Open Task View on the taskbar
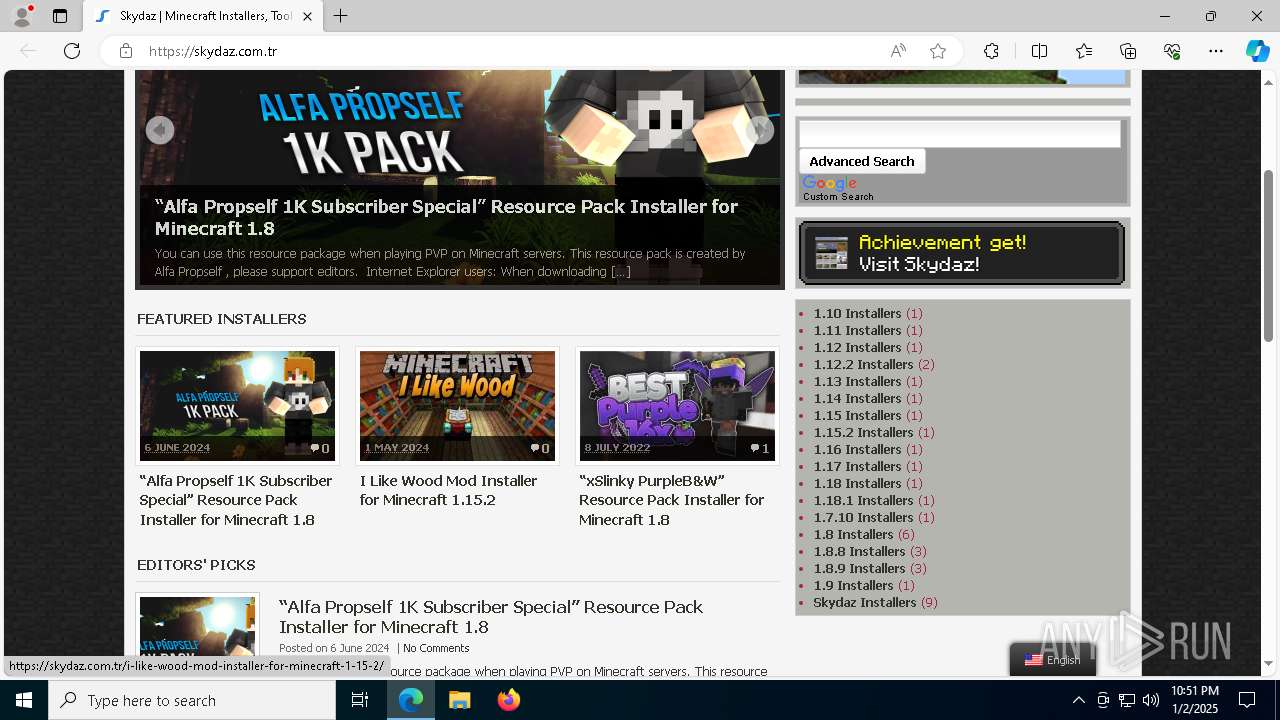1280x720 pixels. [360, 700]
